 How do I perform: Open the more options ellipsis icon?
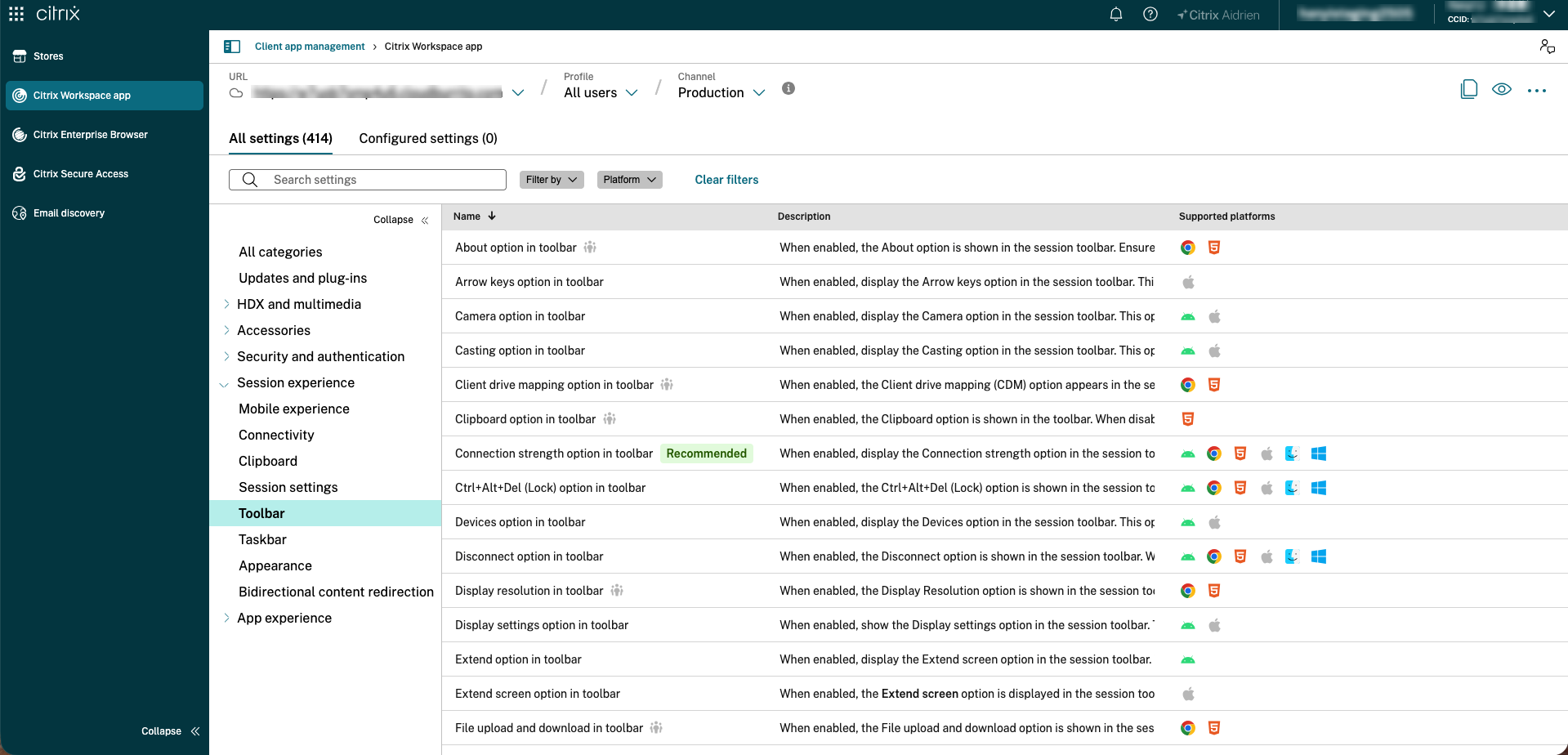tap(1538, 91)
